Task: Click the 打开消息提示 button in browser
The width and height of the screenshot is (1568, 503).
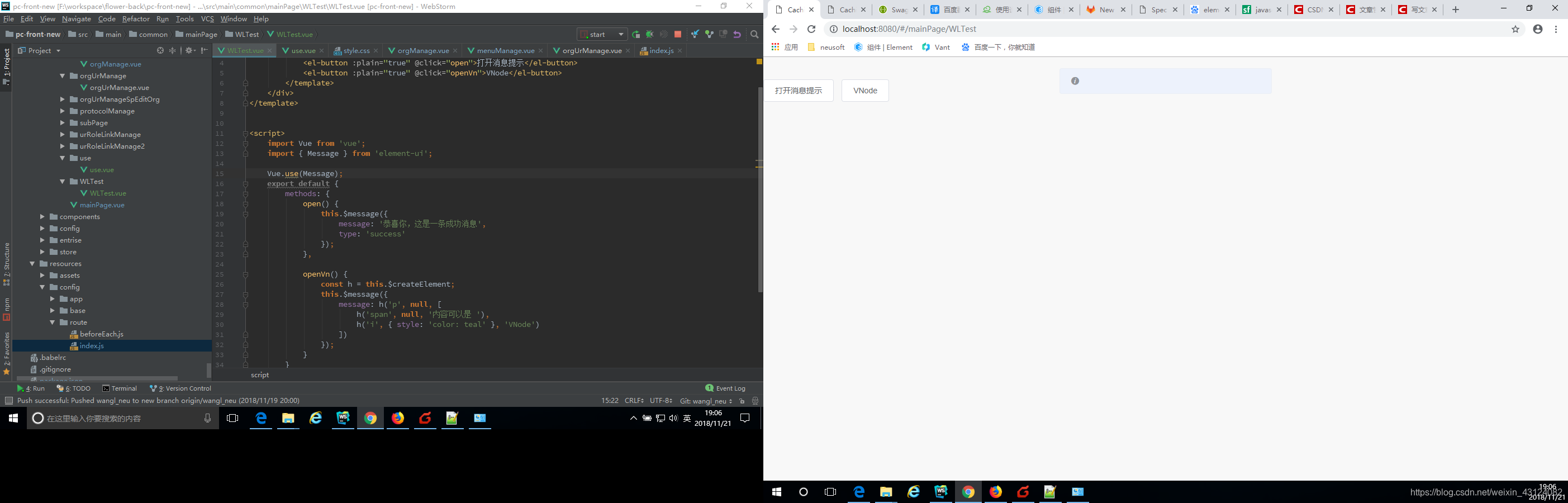Action: [799, 91]
